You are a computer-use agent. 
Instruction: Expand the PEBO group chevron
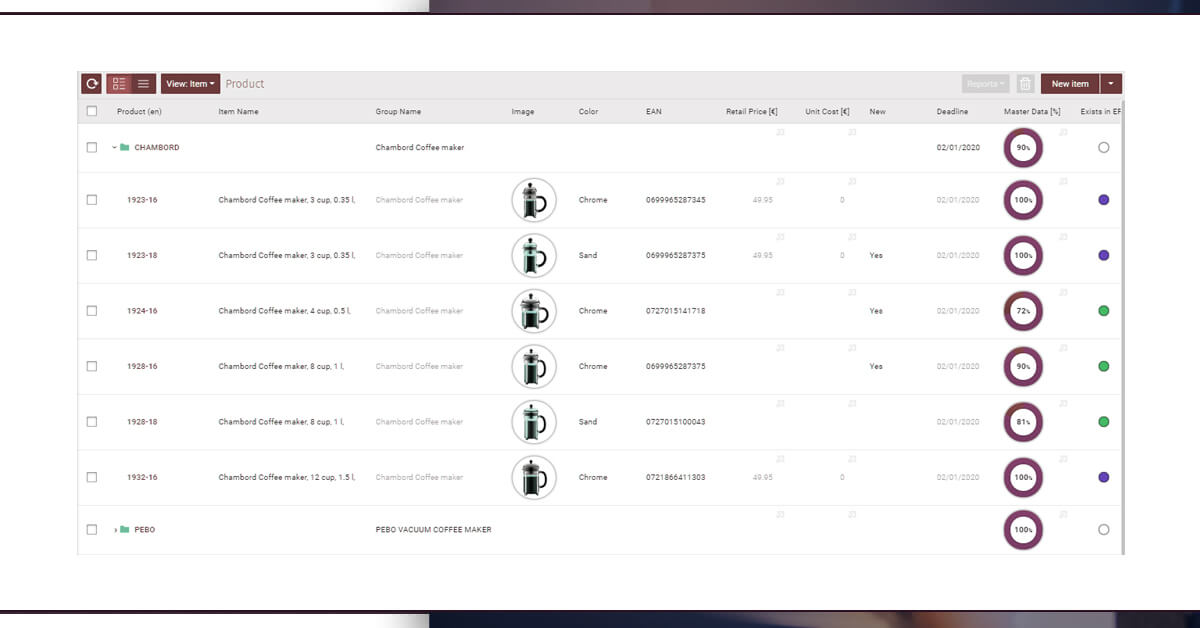pos(114,529)
